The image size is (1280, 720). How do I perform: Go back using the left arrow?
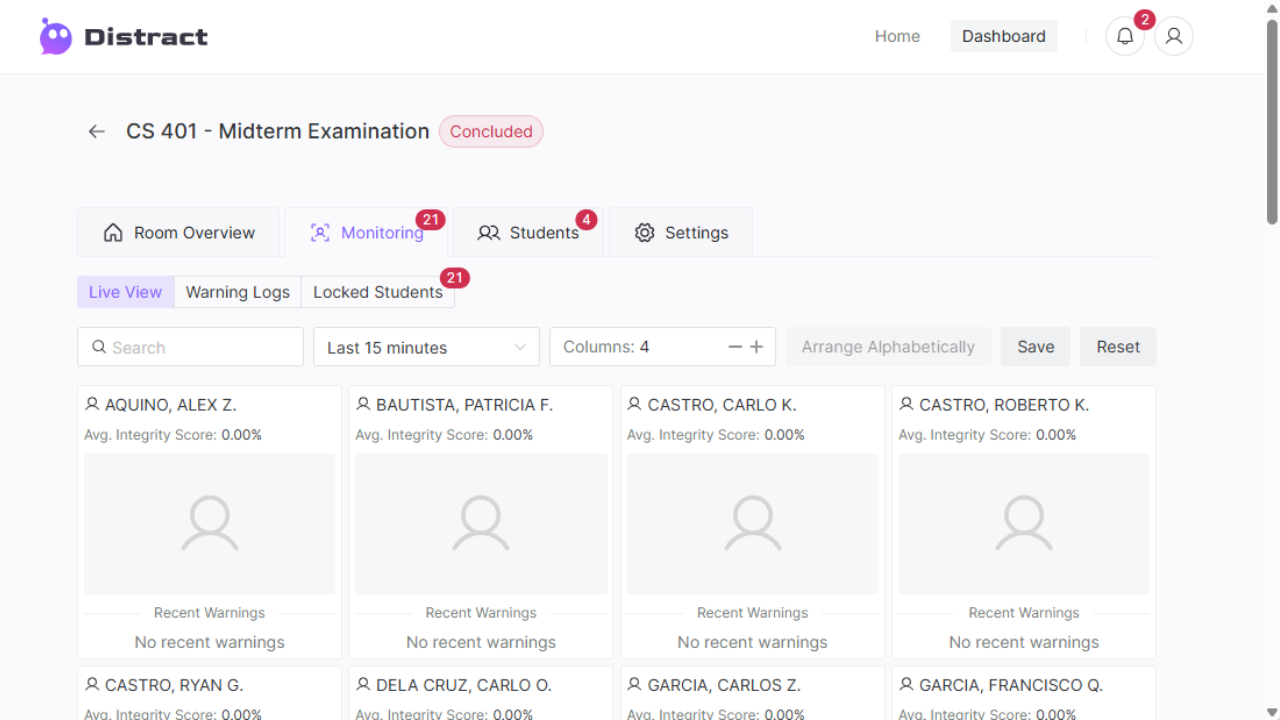tap(96, 131)
